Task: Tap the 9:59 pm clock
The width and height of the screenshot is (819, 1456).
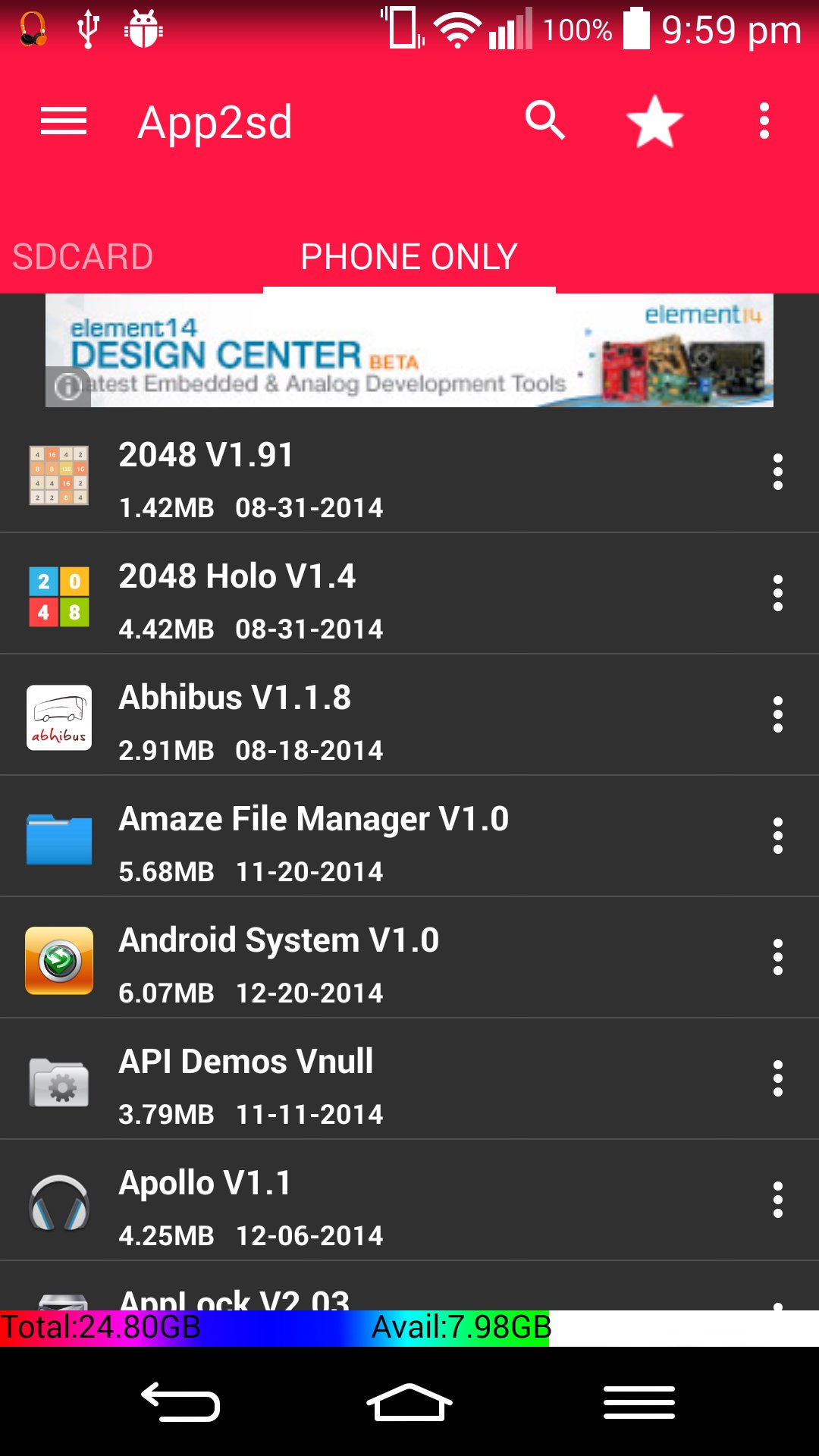Action: tap(731, 31)
